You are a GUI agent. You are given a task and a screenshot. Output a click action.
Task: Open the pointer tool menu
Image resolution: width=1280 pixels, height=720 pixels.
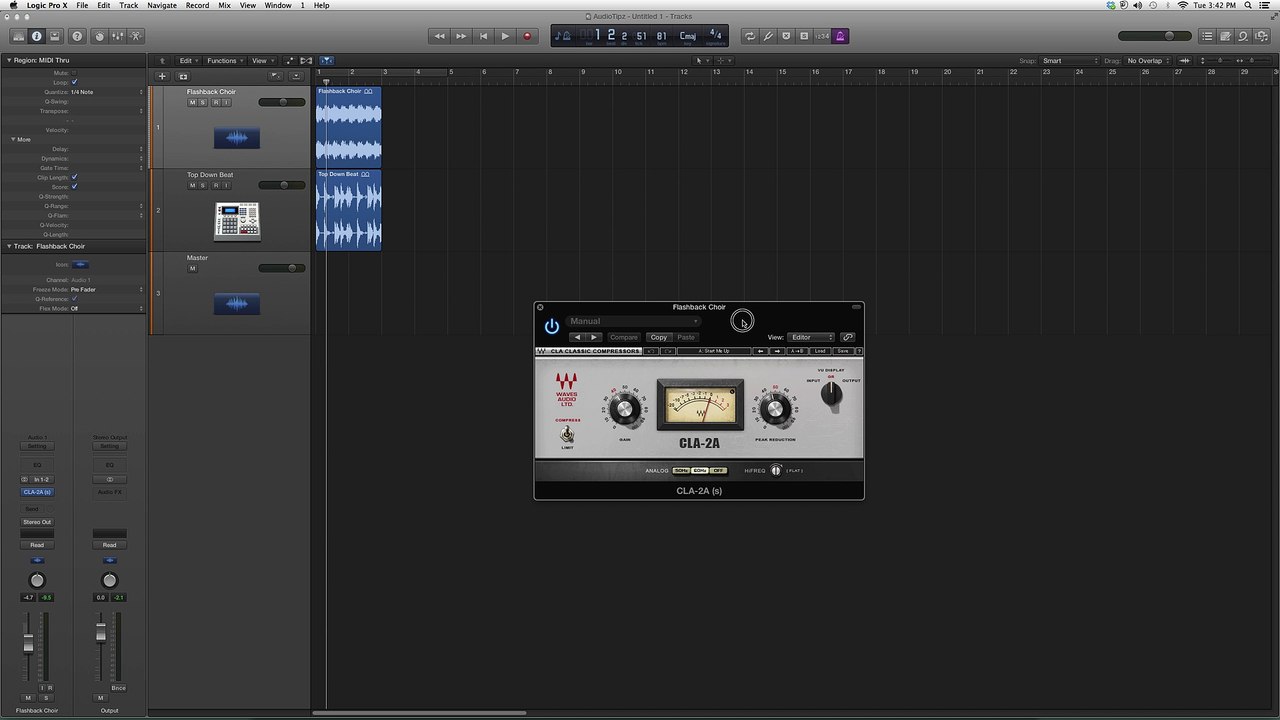(700, 61)
